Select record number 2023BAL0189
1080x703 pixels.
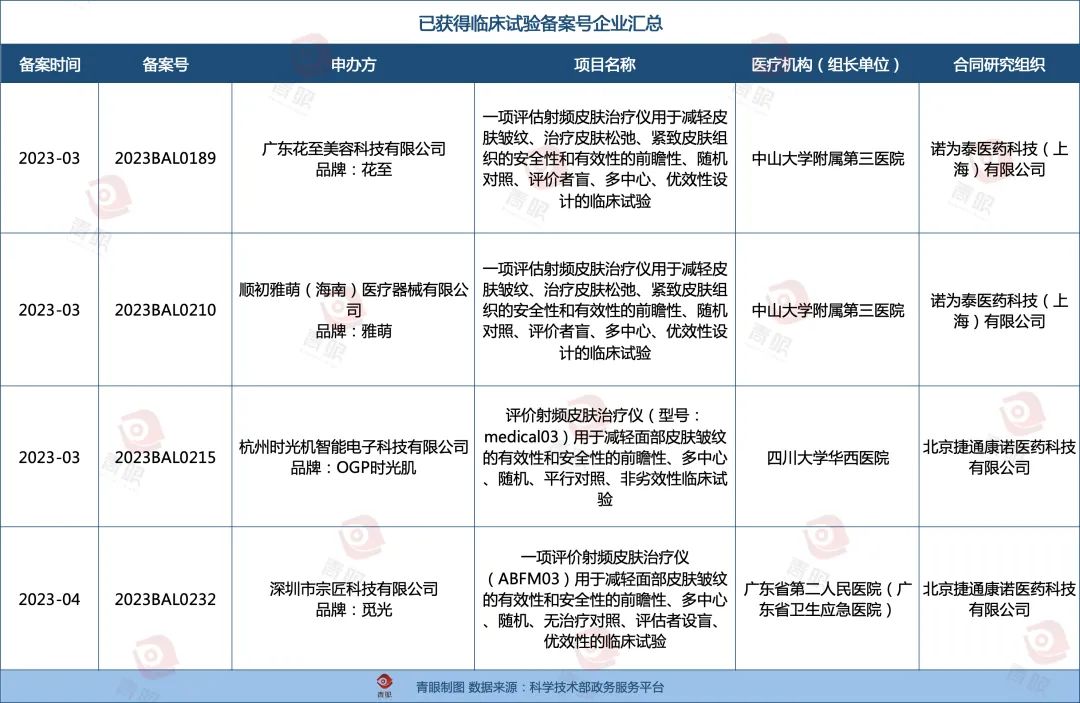165,158
